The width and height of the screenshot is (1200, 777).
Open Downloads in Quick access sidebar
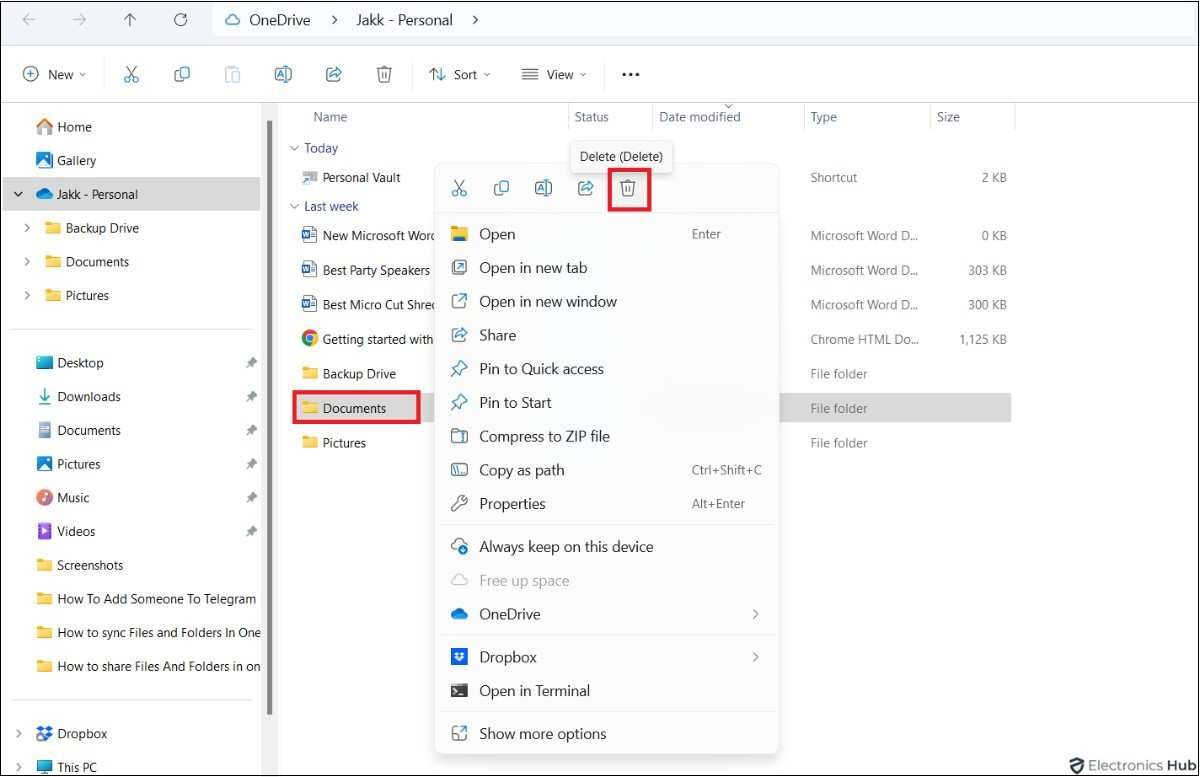(x=88, y=397)
